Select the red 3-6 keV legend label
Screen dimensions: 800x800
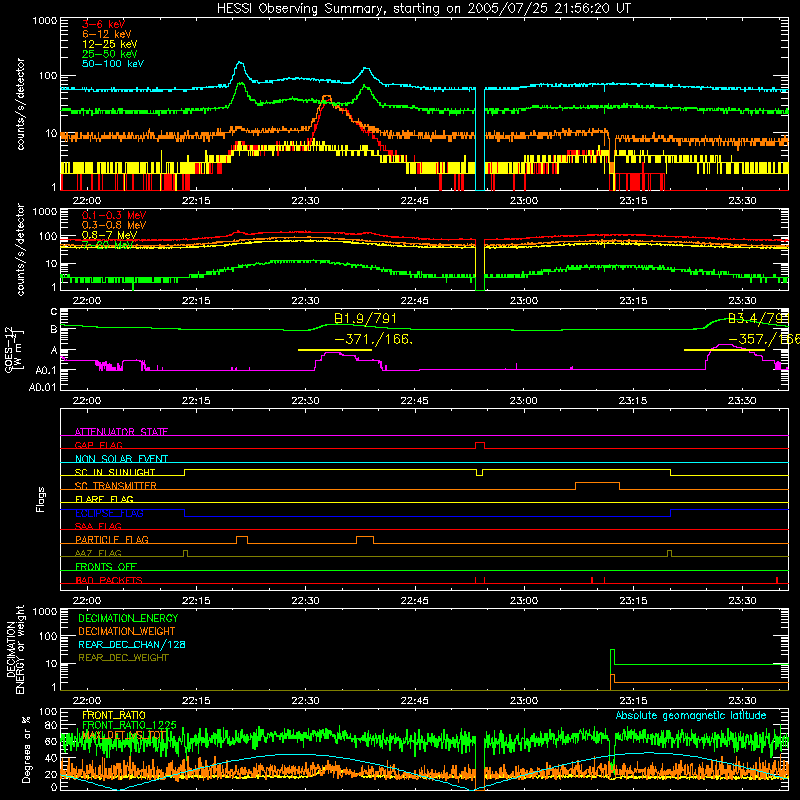[x=104, y=24]
